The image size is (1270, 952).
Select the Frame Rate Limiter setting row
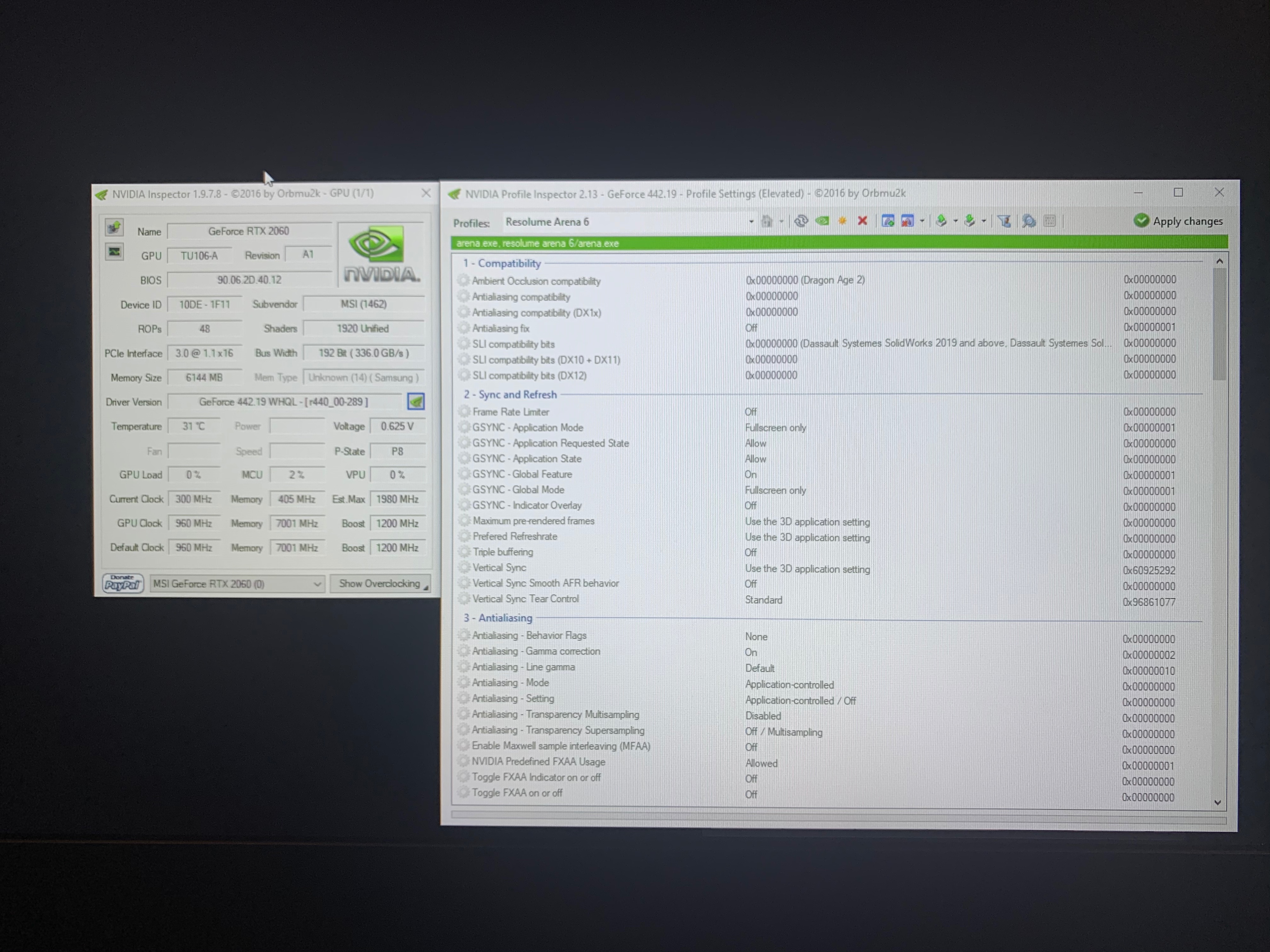pyautogui.click(x=511, y=412)
